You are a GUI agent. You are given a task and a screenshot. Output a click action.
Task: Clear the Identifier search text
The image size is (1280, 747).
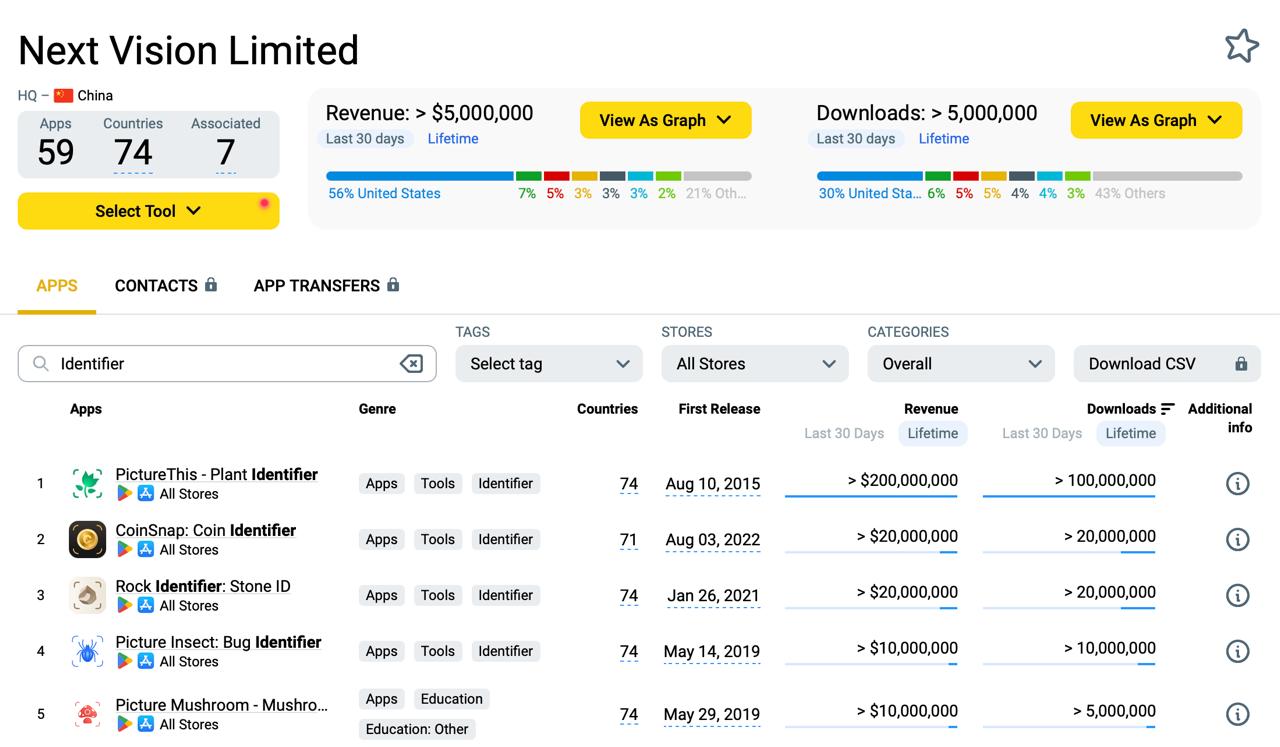(411, 364)
